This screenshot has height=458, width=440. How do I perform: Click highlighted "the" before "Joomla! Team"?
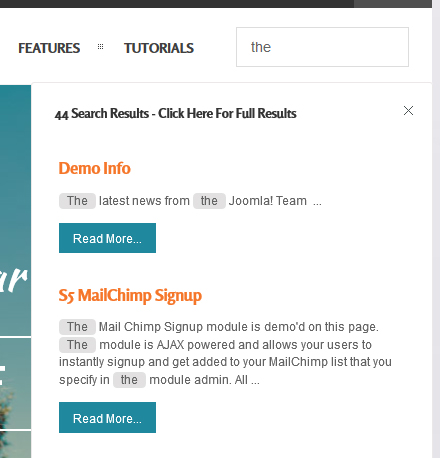pyautogui.click(x=209, y=201)
